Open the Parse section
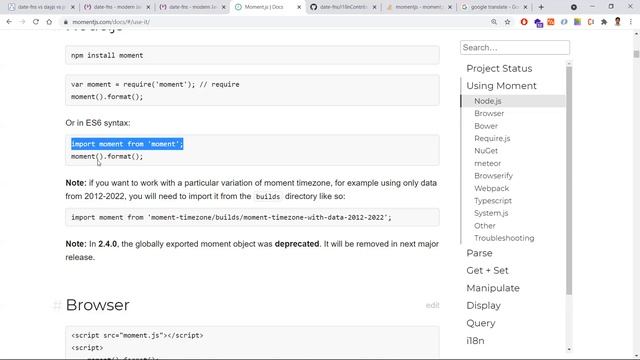 479,253
